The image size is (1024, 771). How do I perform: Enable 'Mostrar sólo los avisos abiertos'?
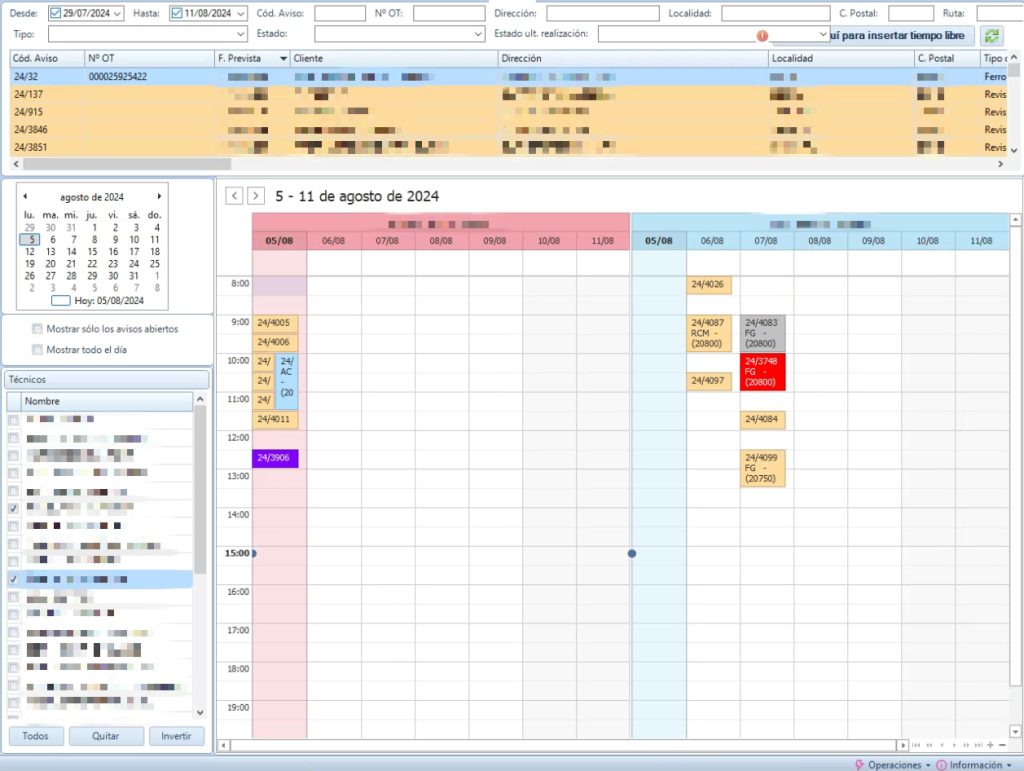pos(37,329)
